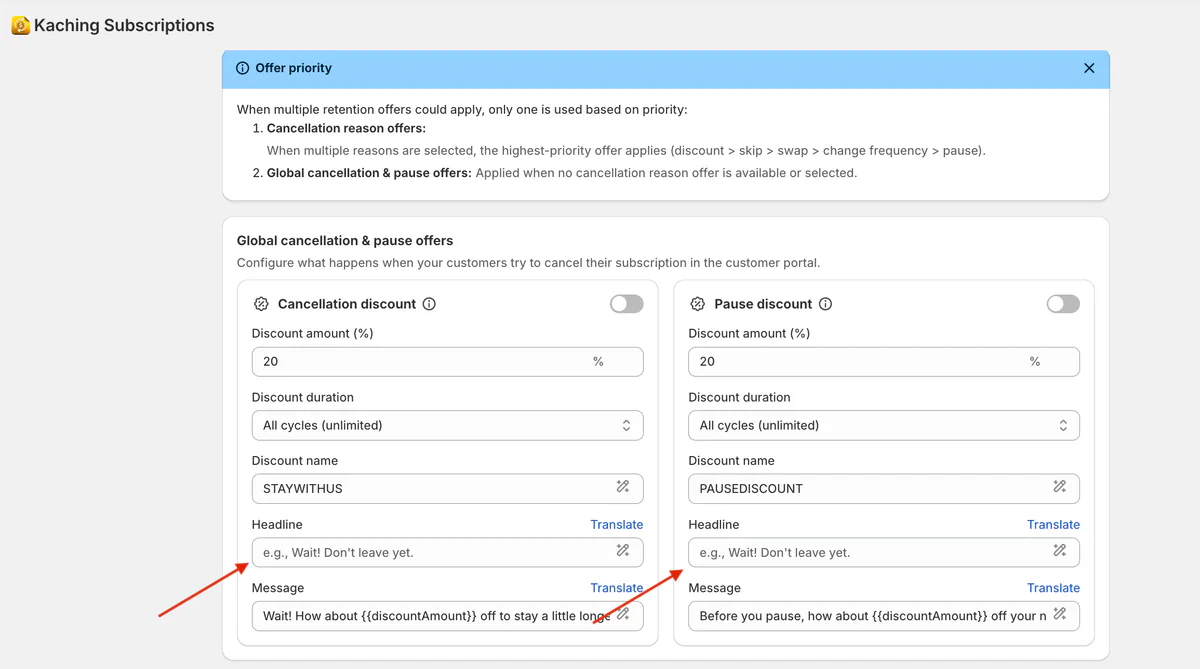The height and width of the screenshot is (669, 1200).
Task: Focus the Cancellation discount amount (%) field
Action: click(x=448, y=362)
